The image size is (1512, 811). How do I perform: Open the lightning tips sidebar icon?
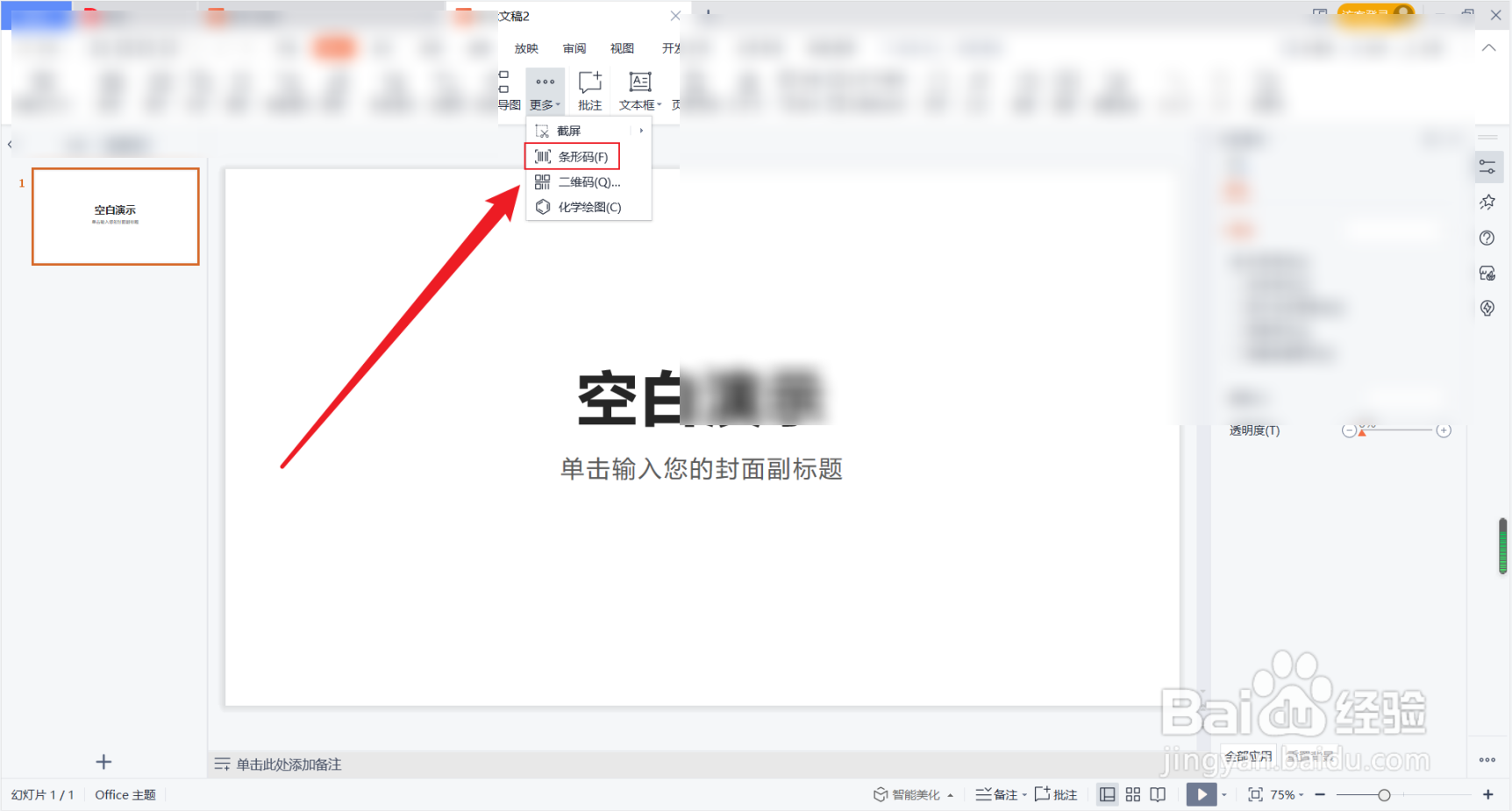(x=1487, y=308)
